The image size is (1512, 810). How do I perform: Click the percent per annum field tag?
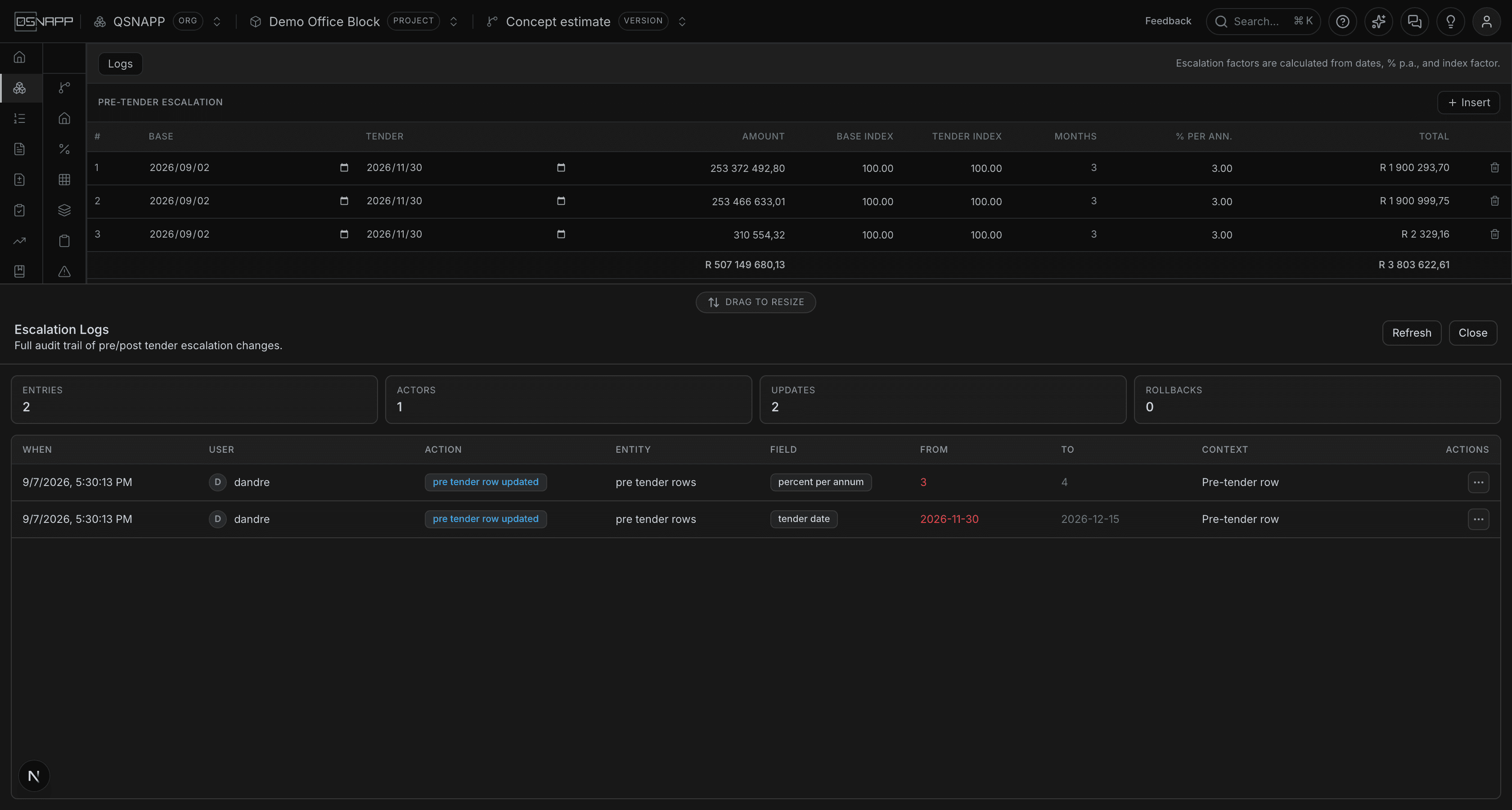coord(820,482)
